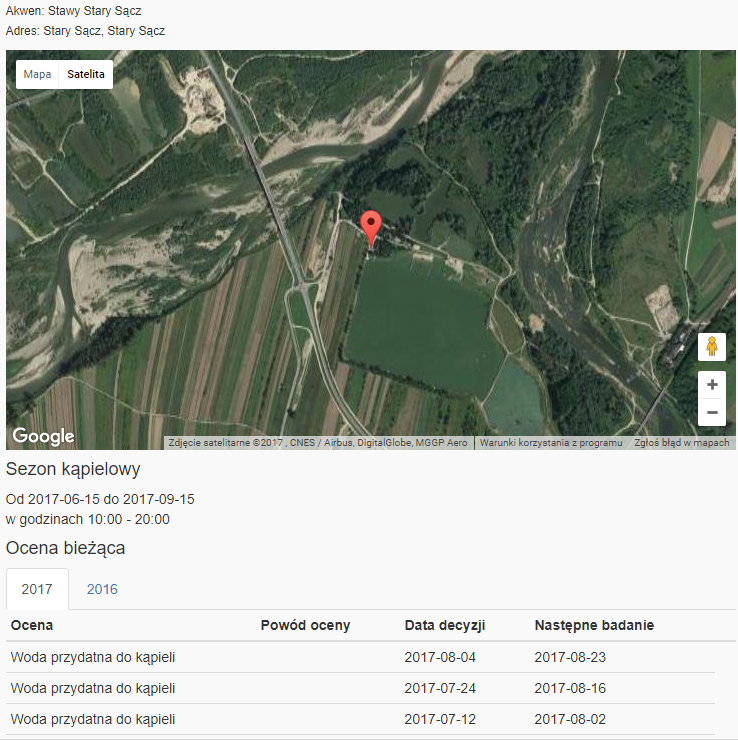
Task: Open Street View pegman icon
Action: point(712,347)
